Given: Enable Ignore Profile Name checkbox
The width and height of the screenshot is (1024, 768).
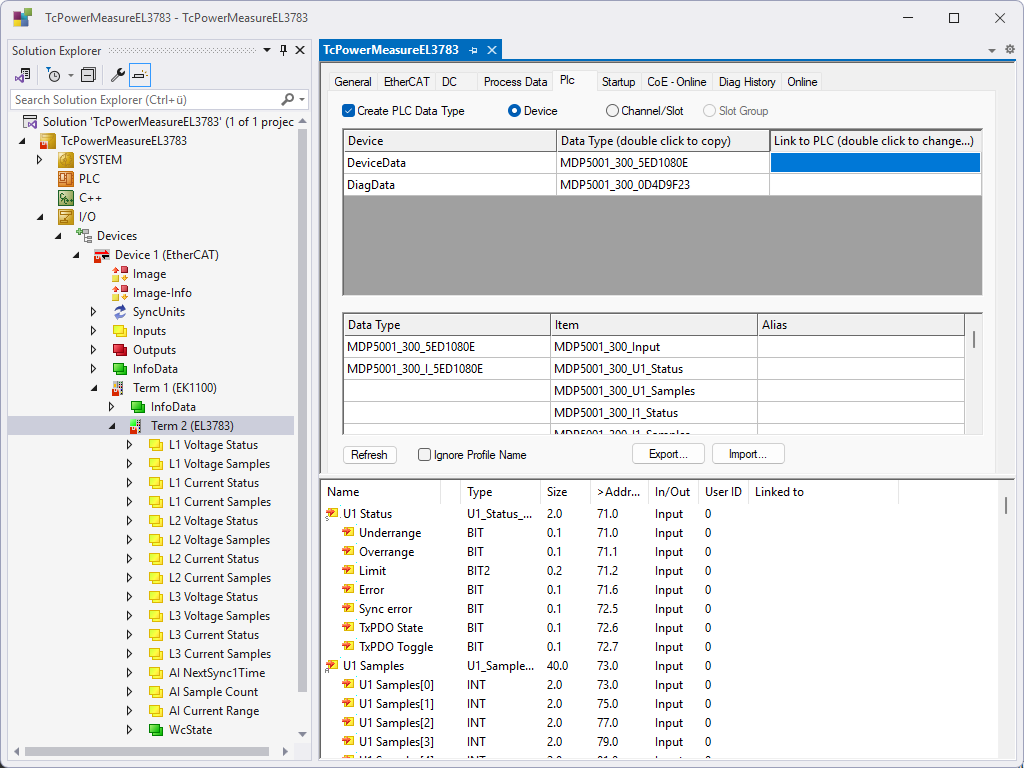Looking at the screenshot, I should coord(424,455).
